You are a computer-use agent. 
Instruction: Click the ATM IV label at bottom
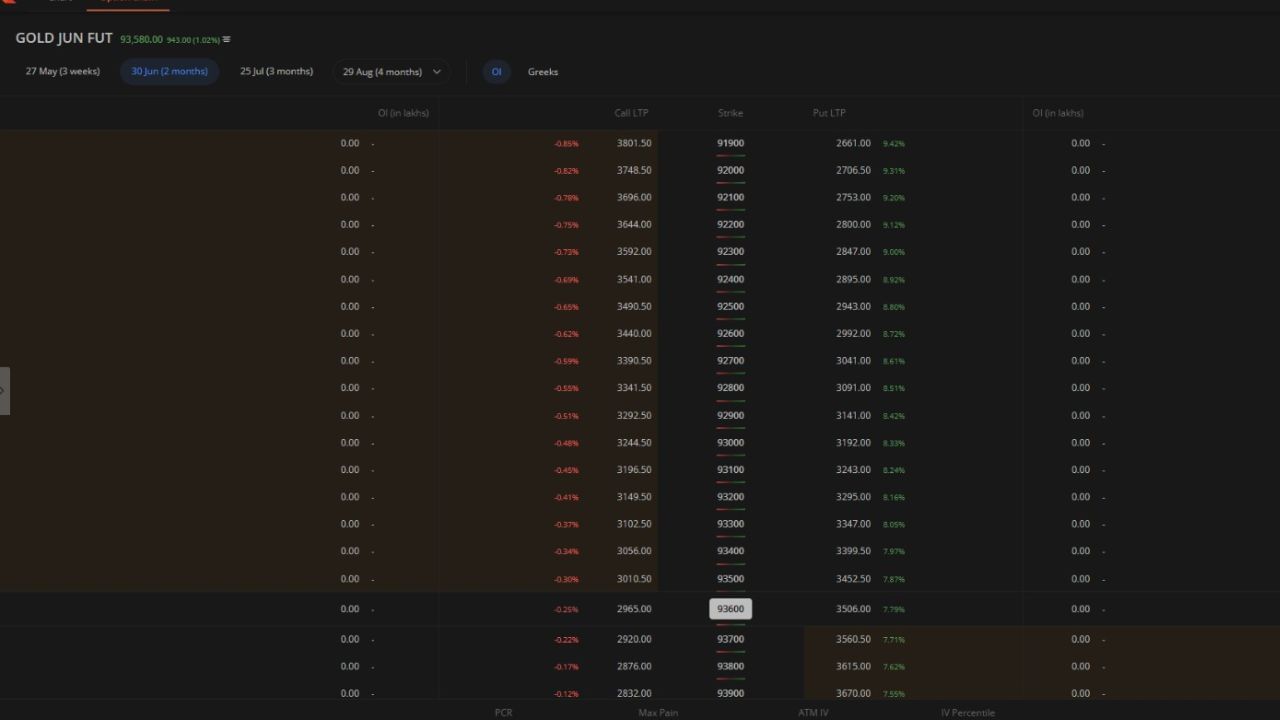(813, 713)
